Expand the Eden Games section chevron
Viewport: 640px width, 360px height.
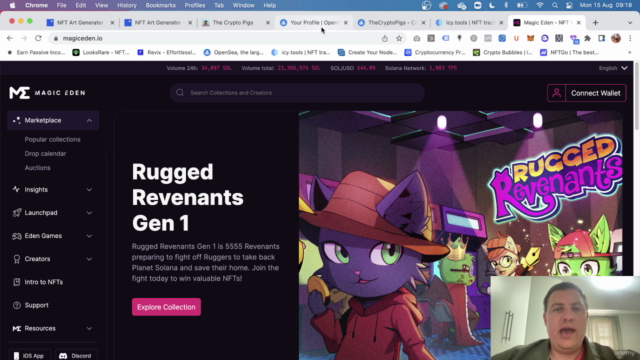[89, 236]
